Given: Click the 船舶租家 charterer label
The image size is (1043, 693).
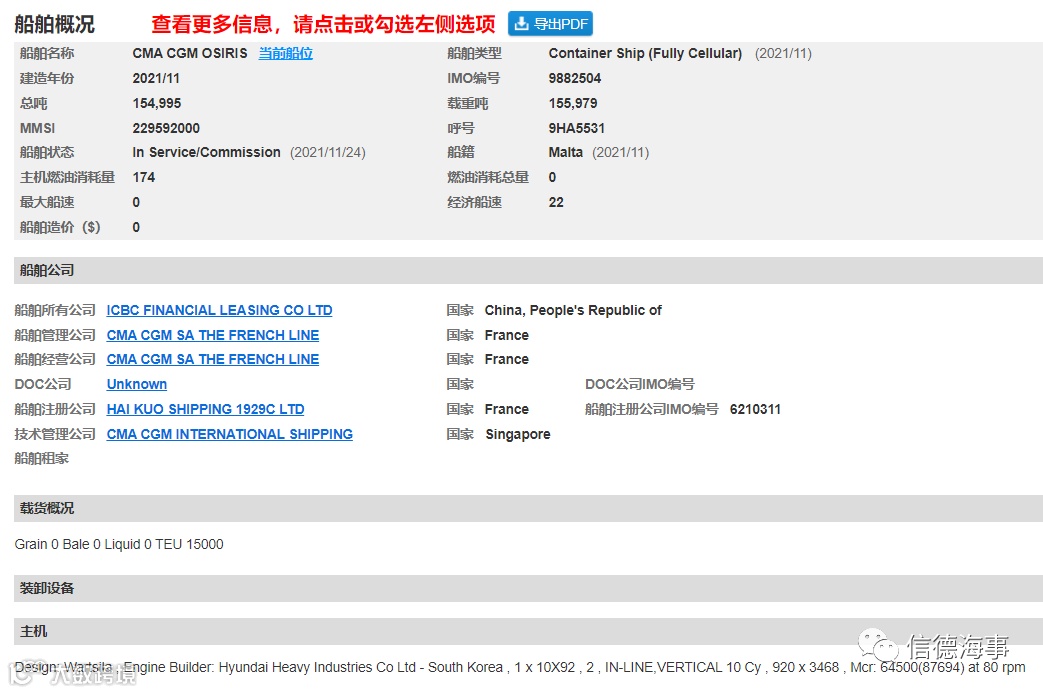Looking at the screenshot, I should [42, 459].
